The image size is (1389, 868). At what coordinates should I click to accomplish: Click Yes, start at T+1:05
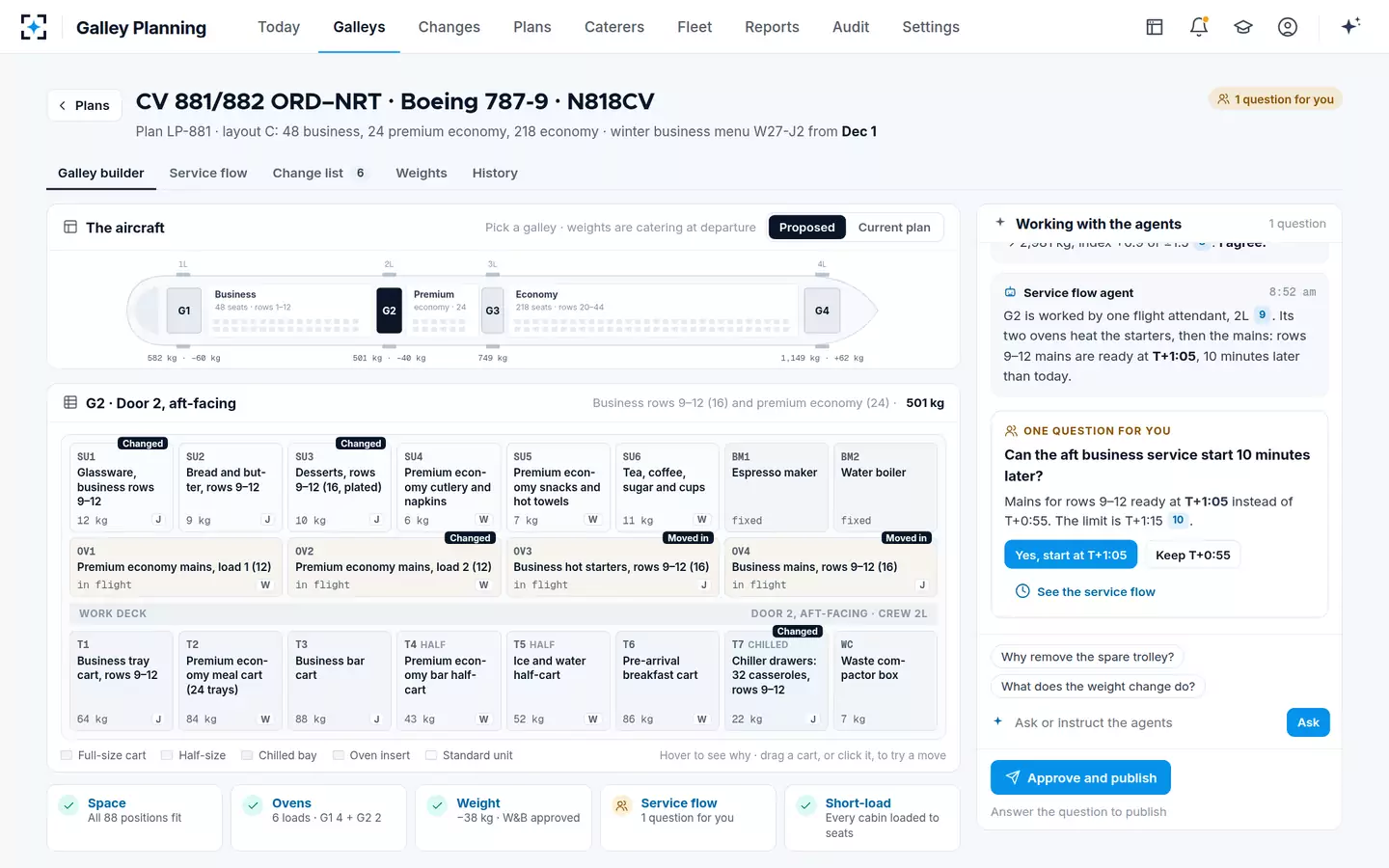coord(1071,555)
